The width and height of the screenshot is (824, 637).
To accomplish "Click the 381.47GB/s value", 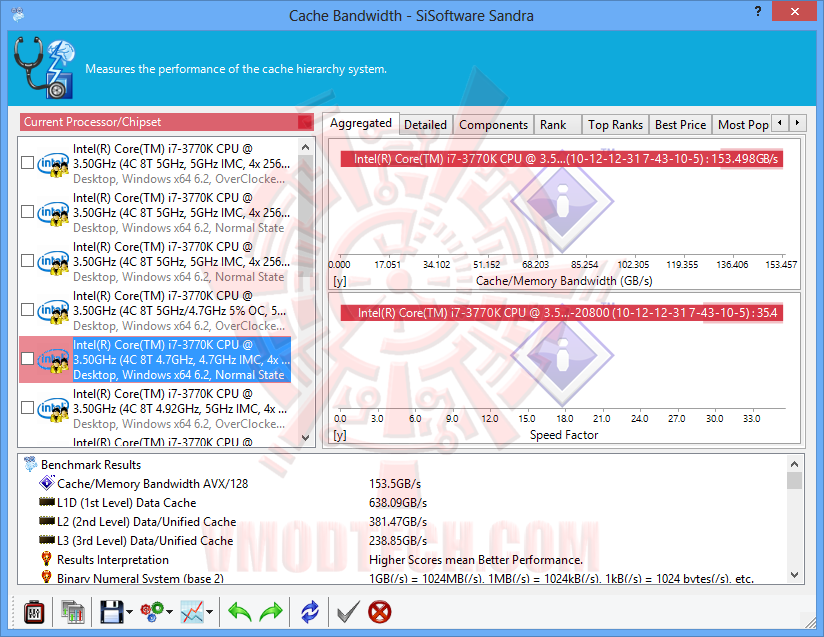I will pyautogui.click(x=398, y=522).
